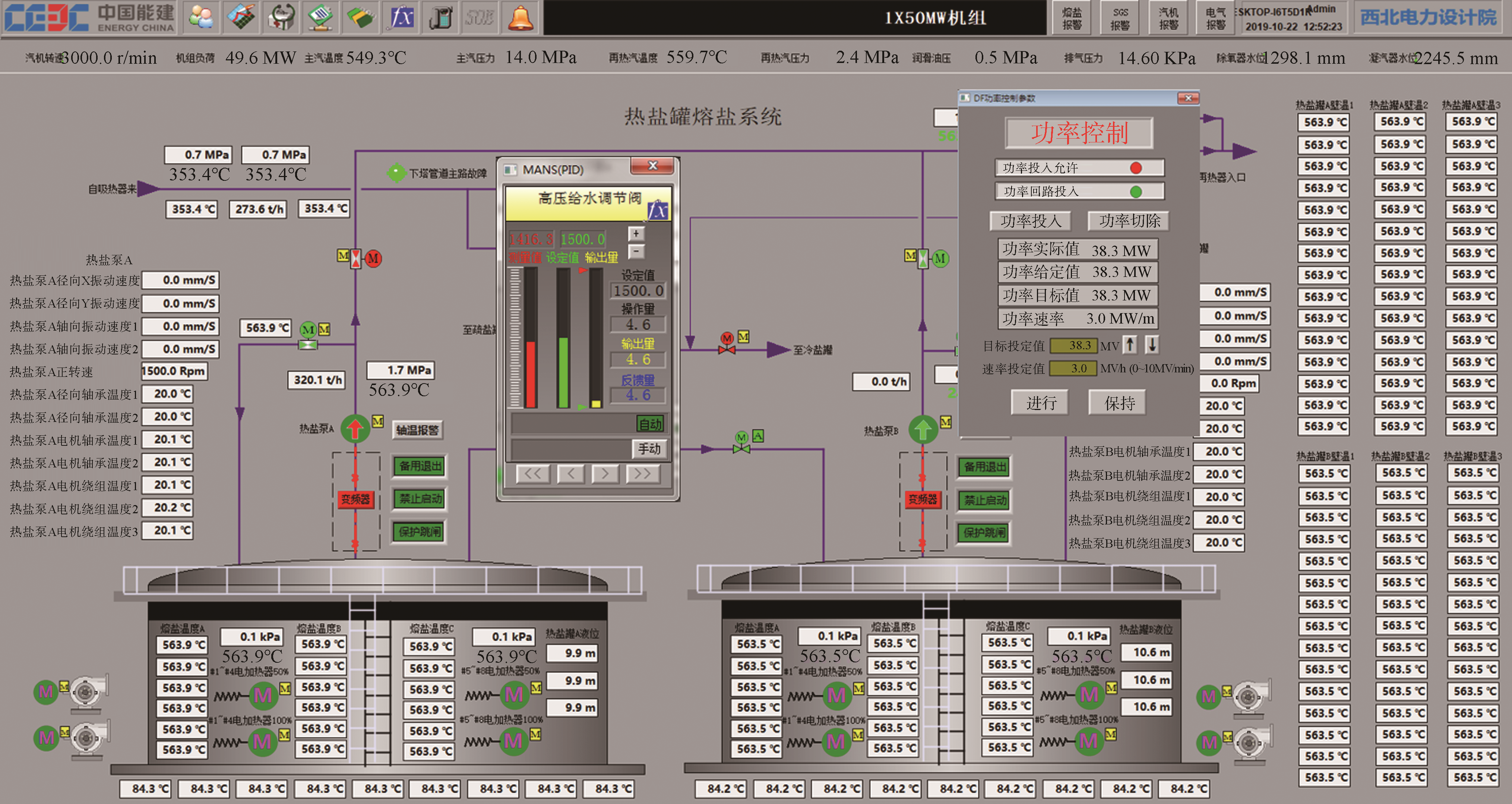Click the 功率切除 button
The height and width of the screenshot is (804, 1512).
1129,221
